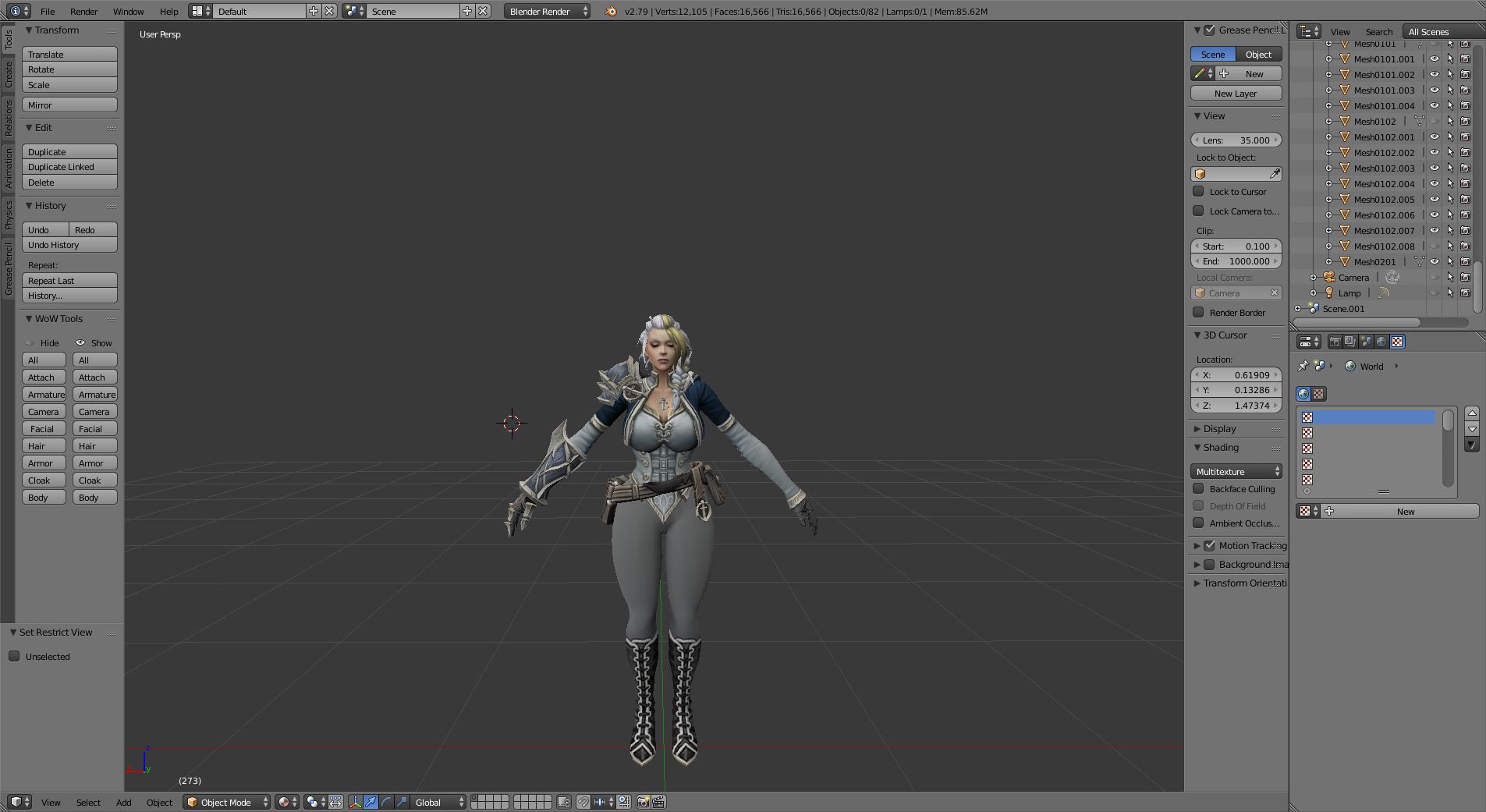1486x812 pixels.
Task: Toggle visibility eye of Mesh0102.005
Action: [x=1435, y=199]
